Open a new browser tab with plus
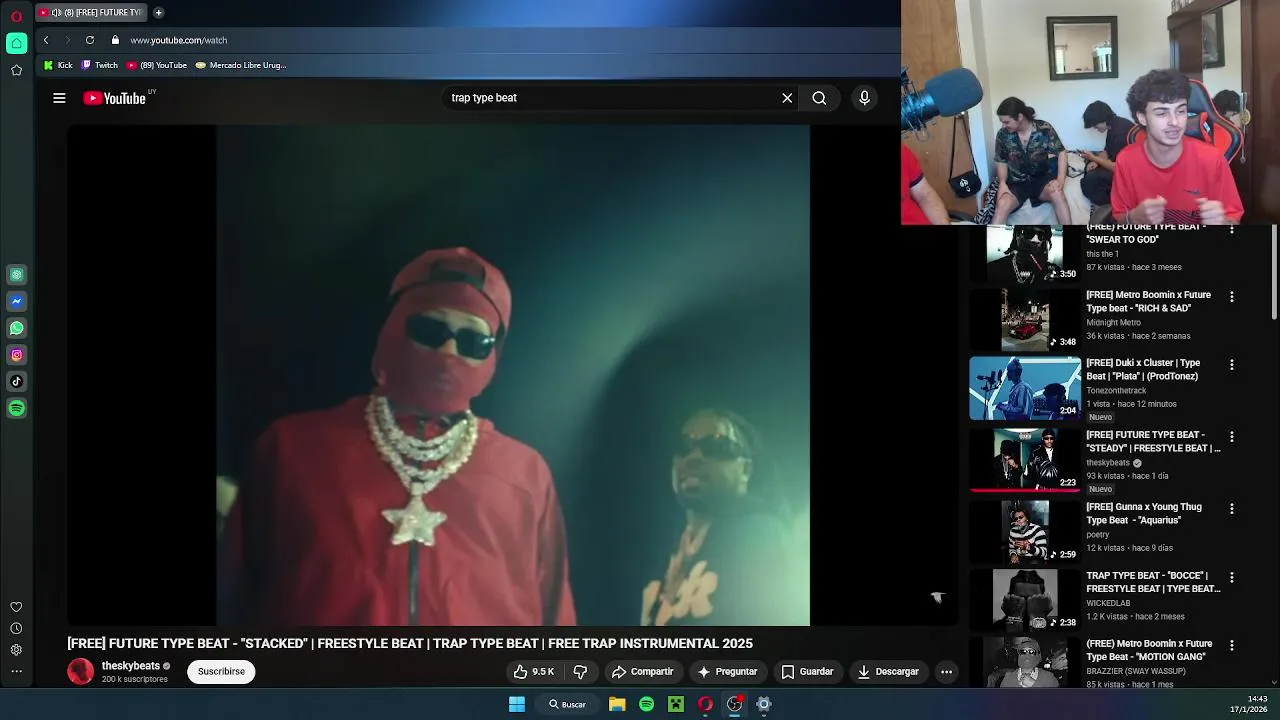This screenshot has height=720, width=1280. pyautogui.click(x=158, y=13)
